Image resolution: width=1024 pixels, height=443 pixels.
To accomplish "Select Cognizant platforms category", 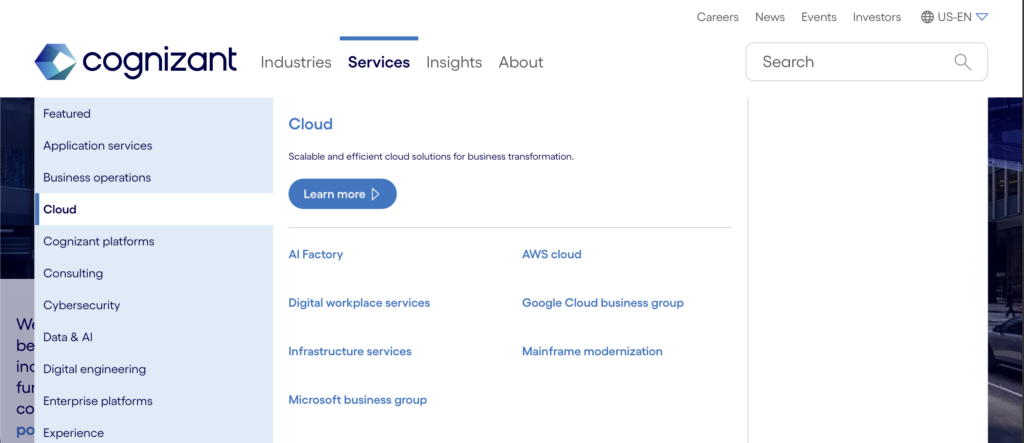I will pos(153,241).
